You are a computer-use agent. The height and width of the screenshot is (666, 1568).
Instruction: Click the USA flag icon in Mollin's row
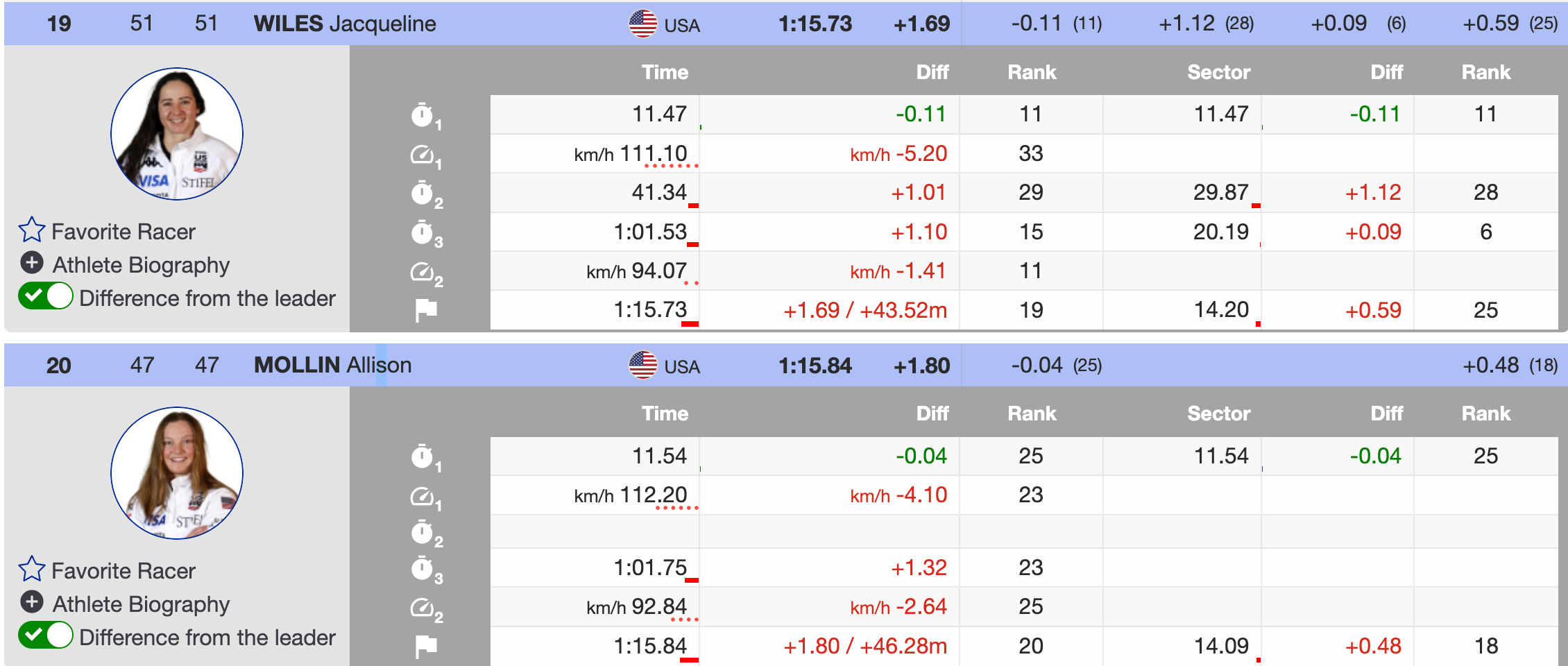642,366
